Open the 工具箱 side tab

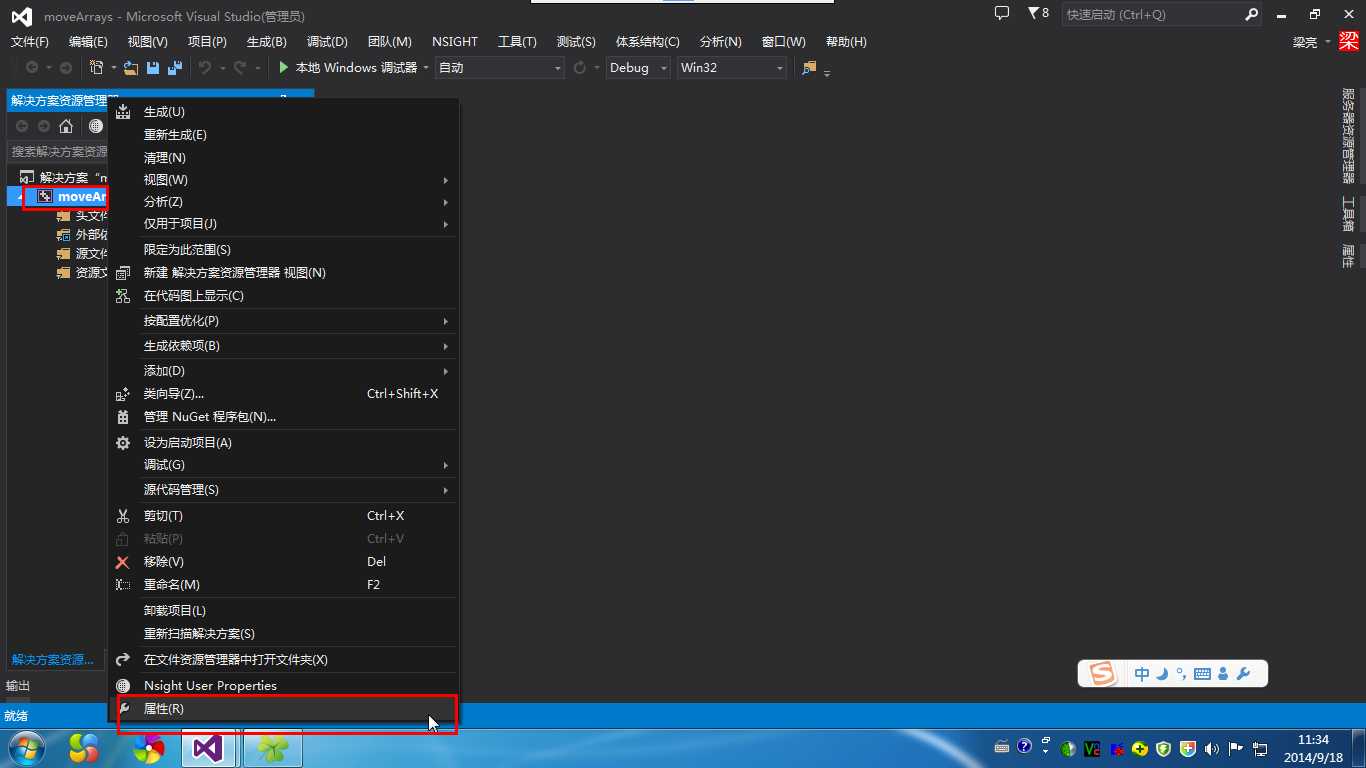tap(1348, 214)
